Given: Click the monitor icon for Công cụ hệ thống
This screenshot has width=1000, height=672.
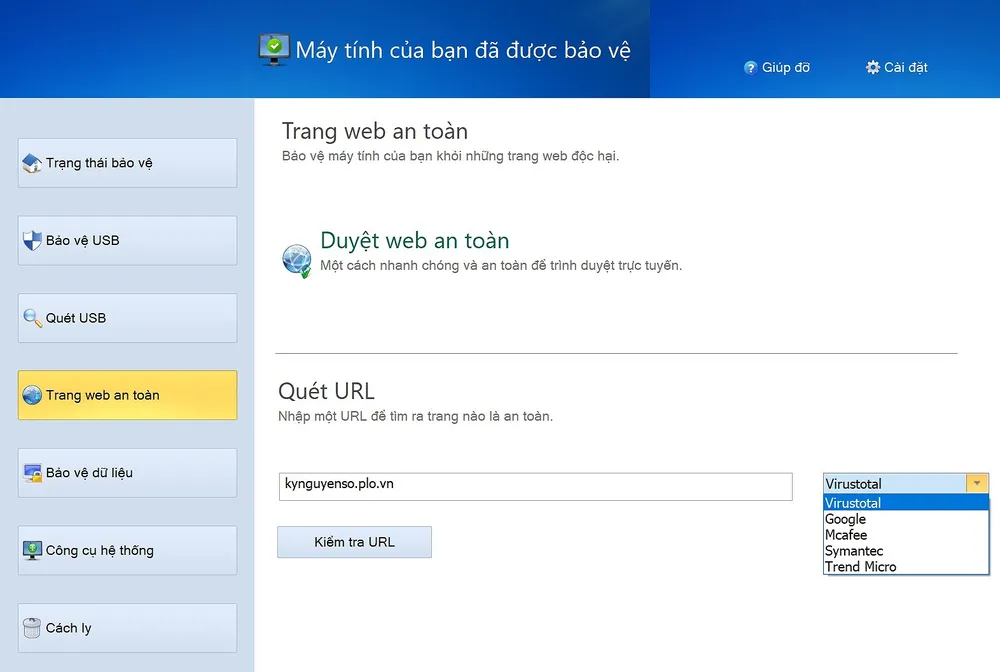Looking at the screenshot, I should (32, 550).
